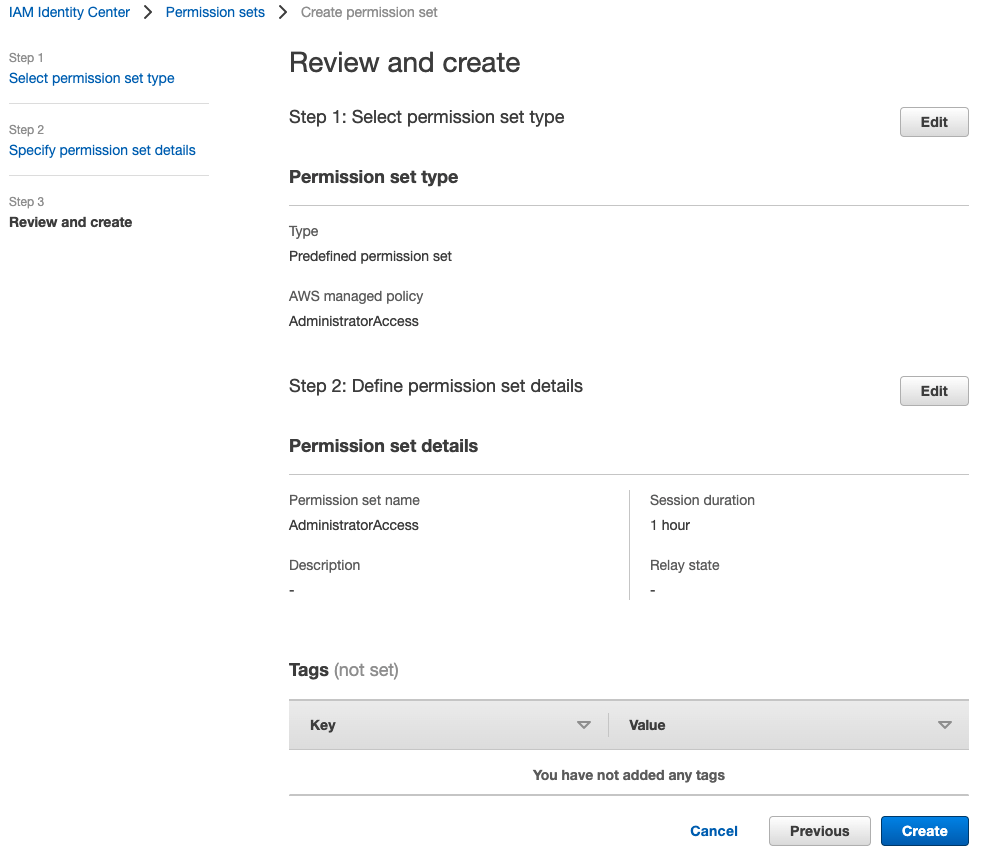Open Specify permission set details step
Image resolution: width=982 pixels, height=853 pixels.
[102, 150]
